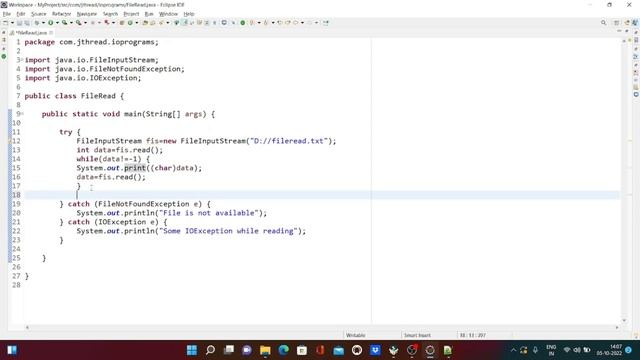The width and height of the screenshot is (640, 360).
Task: Collapse the imports fold at line 3
Action: [22, 60]
